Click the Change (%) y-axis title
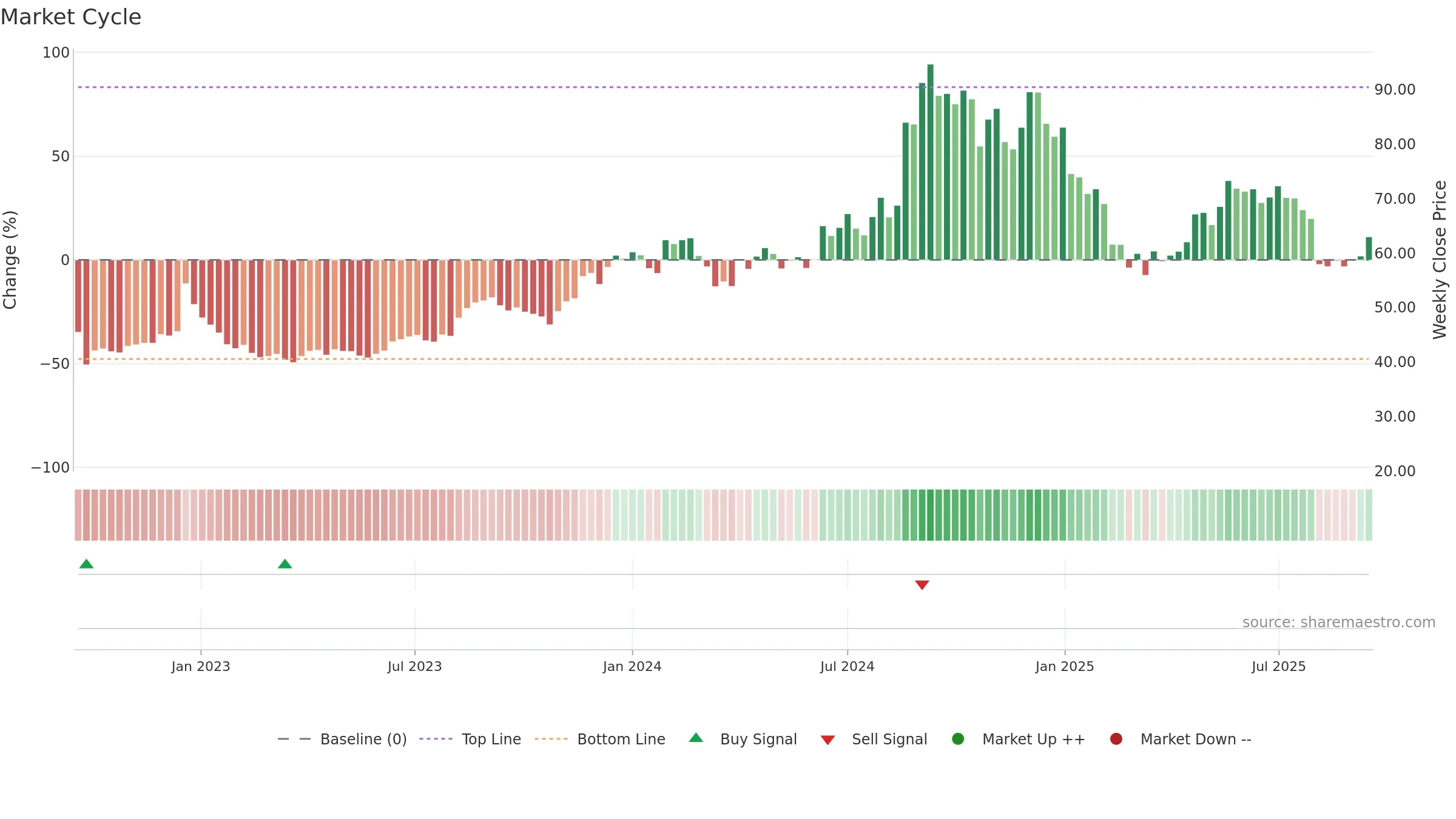 point(10,260)
